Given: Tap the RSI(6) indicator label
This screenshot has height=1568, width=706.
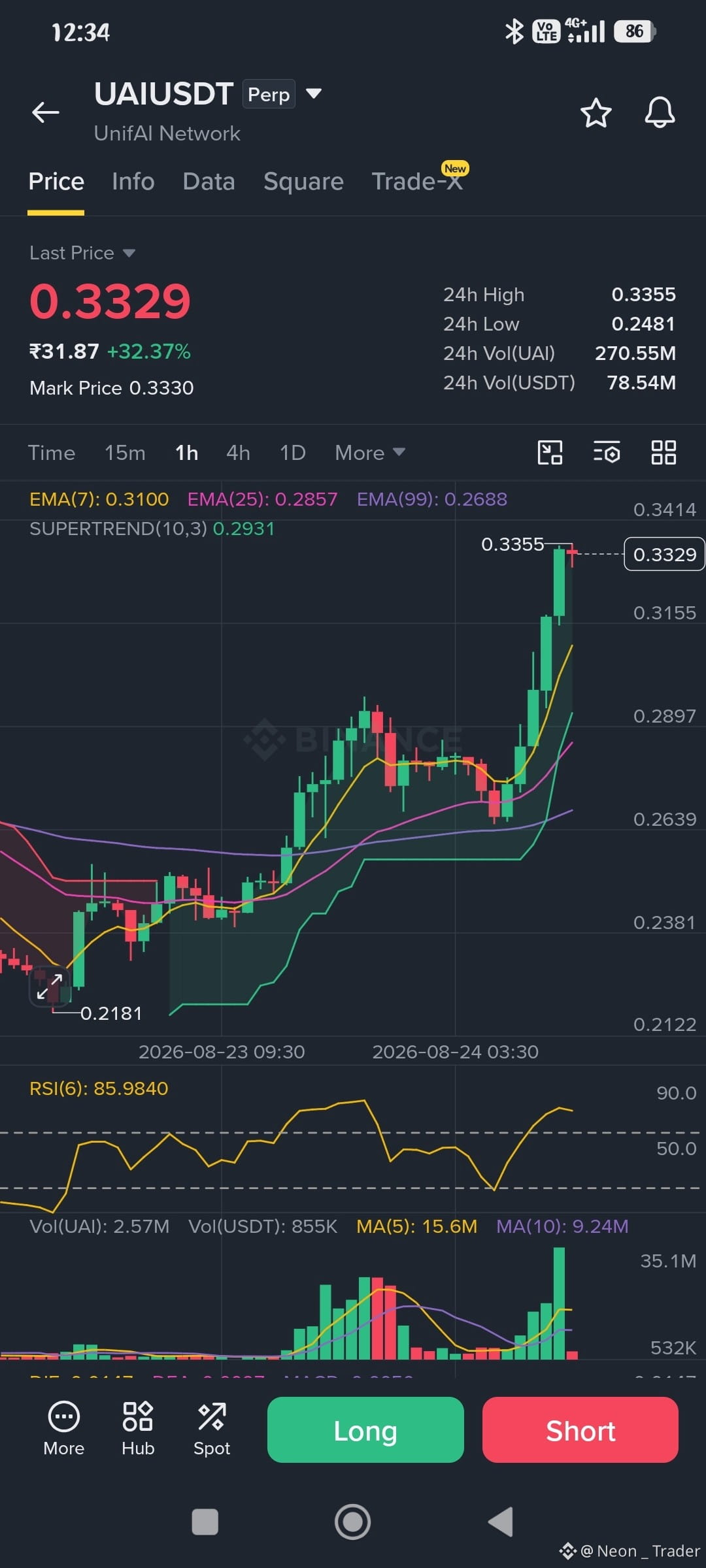Looking at the screenshot, I should pos(99,1088).
